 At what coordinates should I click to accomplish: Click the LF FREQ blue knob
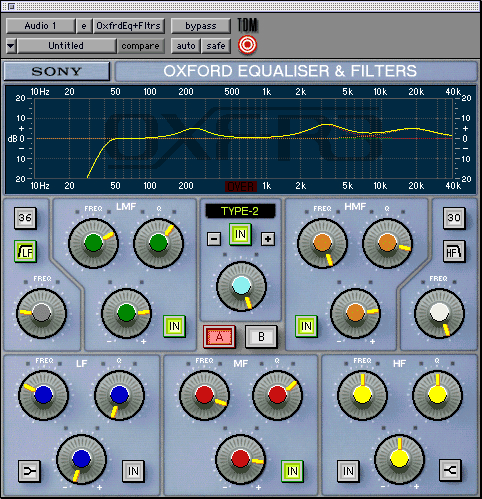click(x=44, y=395)
